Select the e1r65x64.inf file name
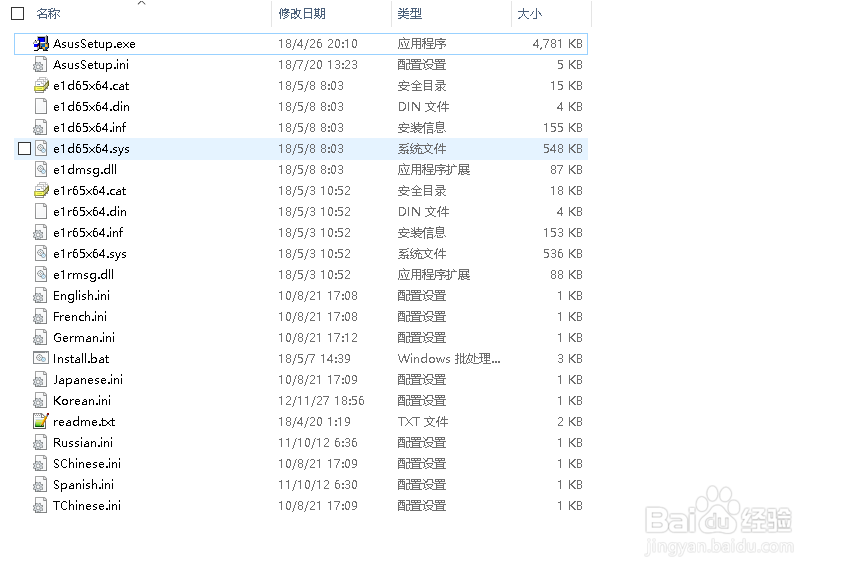The width and height of the screenshot is (841, 576). tap(88, 233)
